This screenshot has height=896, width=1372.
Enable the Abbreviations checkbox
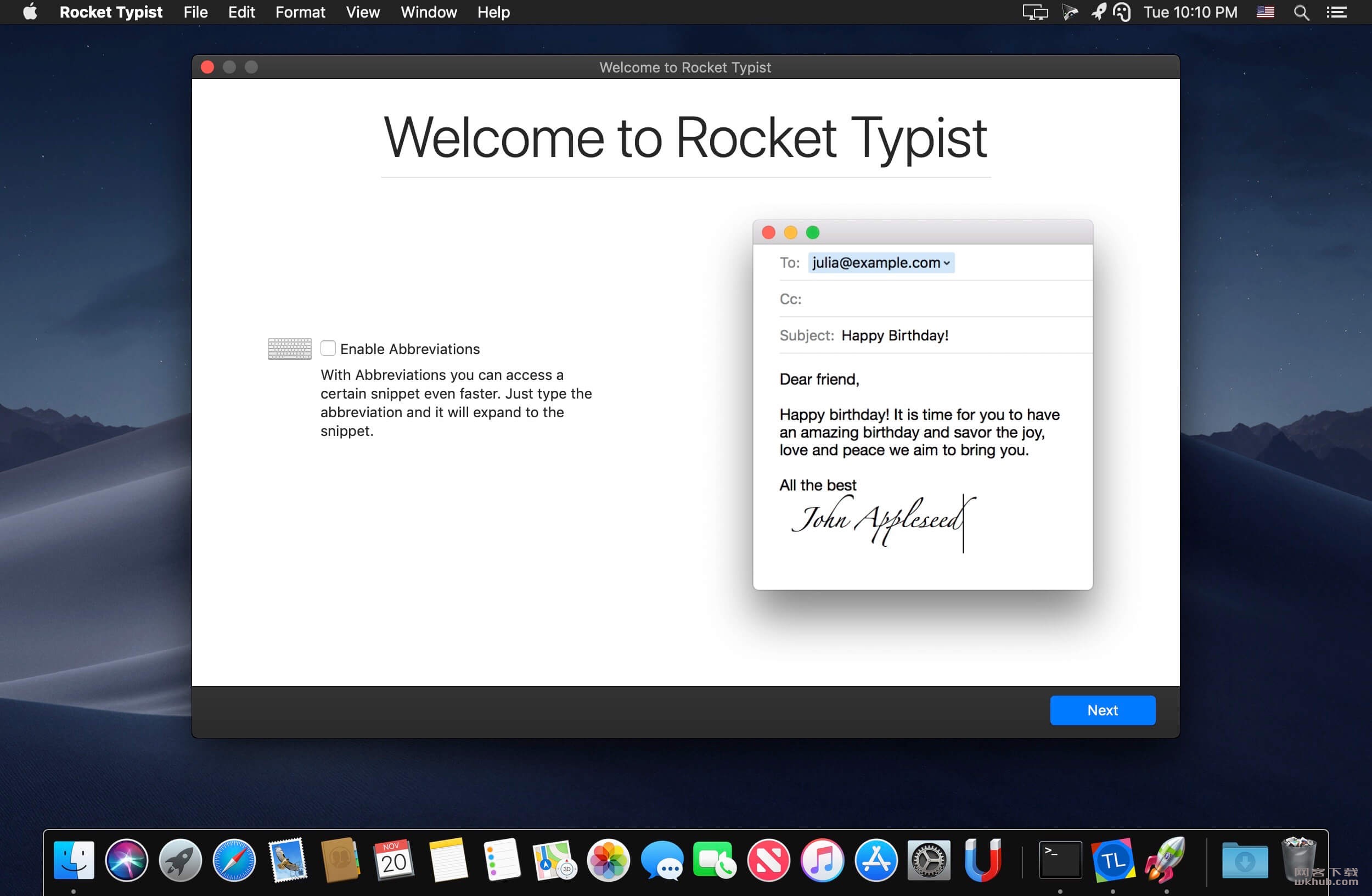pyautogui.click(x=328, y=348)
